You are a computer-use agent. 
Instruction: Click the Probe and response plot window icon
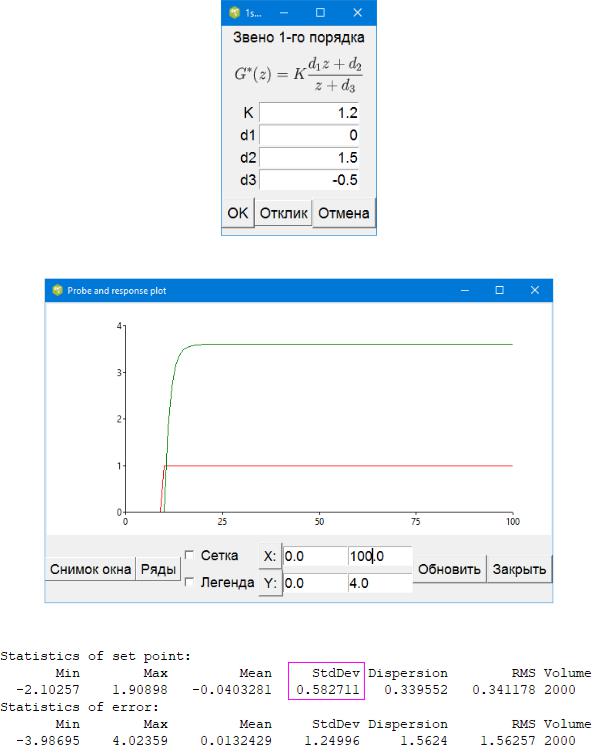click(x=58, y=290)
